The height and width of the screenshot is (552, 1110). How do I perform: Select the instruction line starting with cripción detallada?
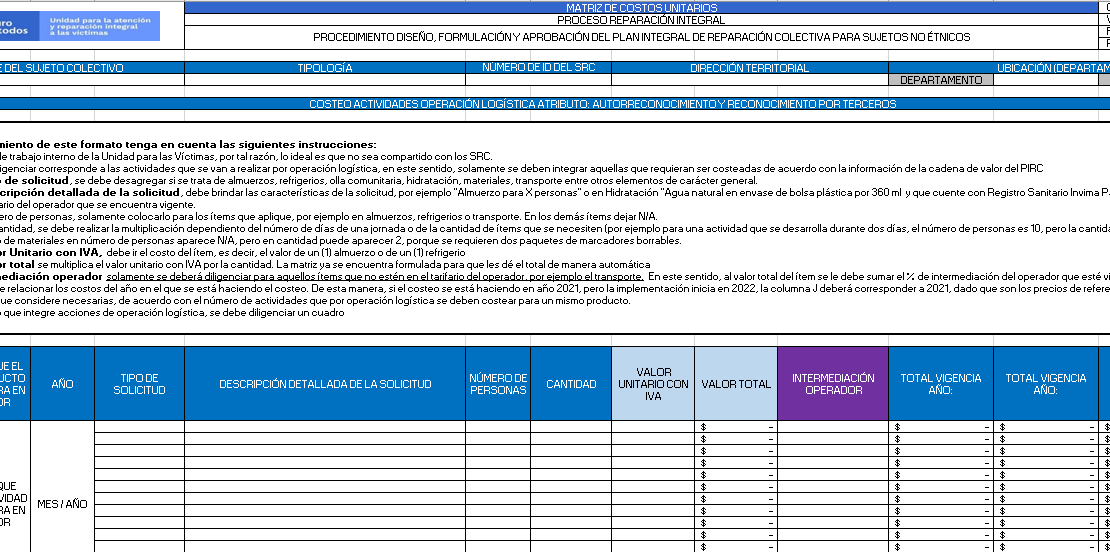click(555, 192)
